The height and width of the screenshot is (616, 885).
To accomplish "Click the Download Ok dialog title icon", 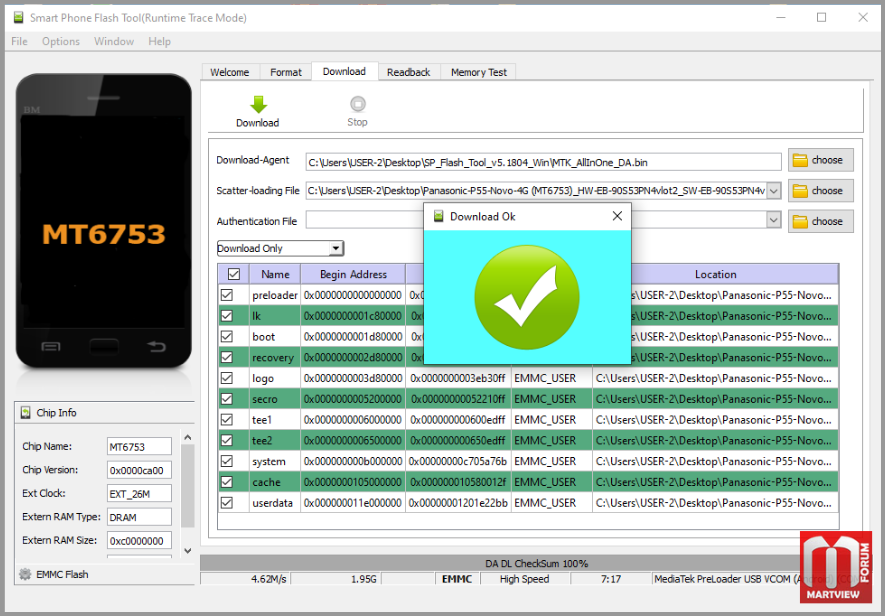I will (438, 216).
